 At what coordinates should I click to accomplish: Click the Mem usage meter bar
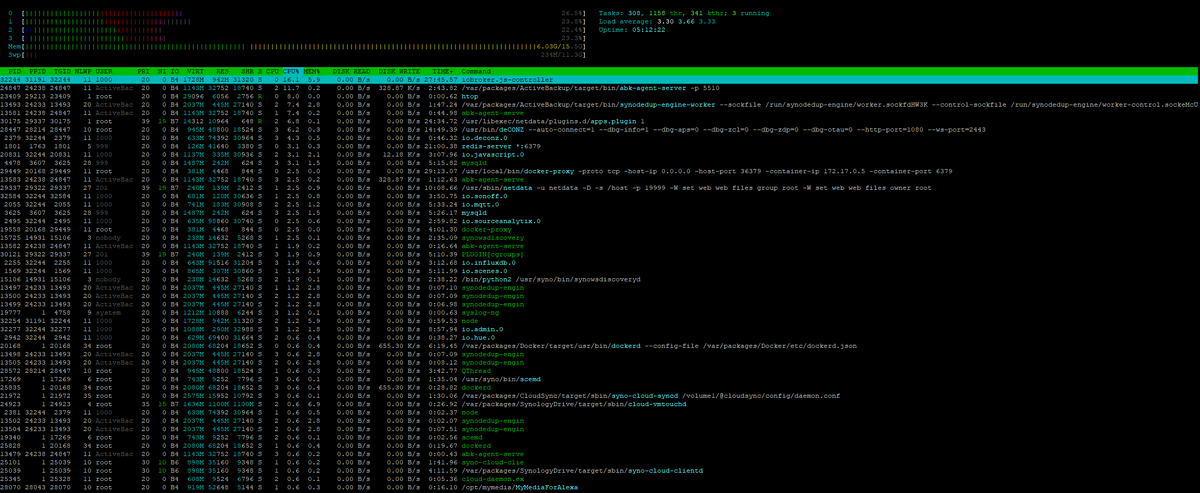pos(300,46)
